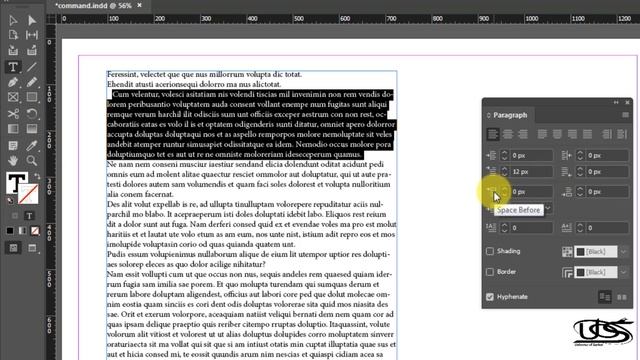Select the command.indd document tab
640x360 pixels.
pyautogui.click(x=93, y=6)
